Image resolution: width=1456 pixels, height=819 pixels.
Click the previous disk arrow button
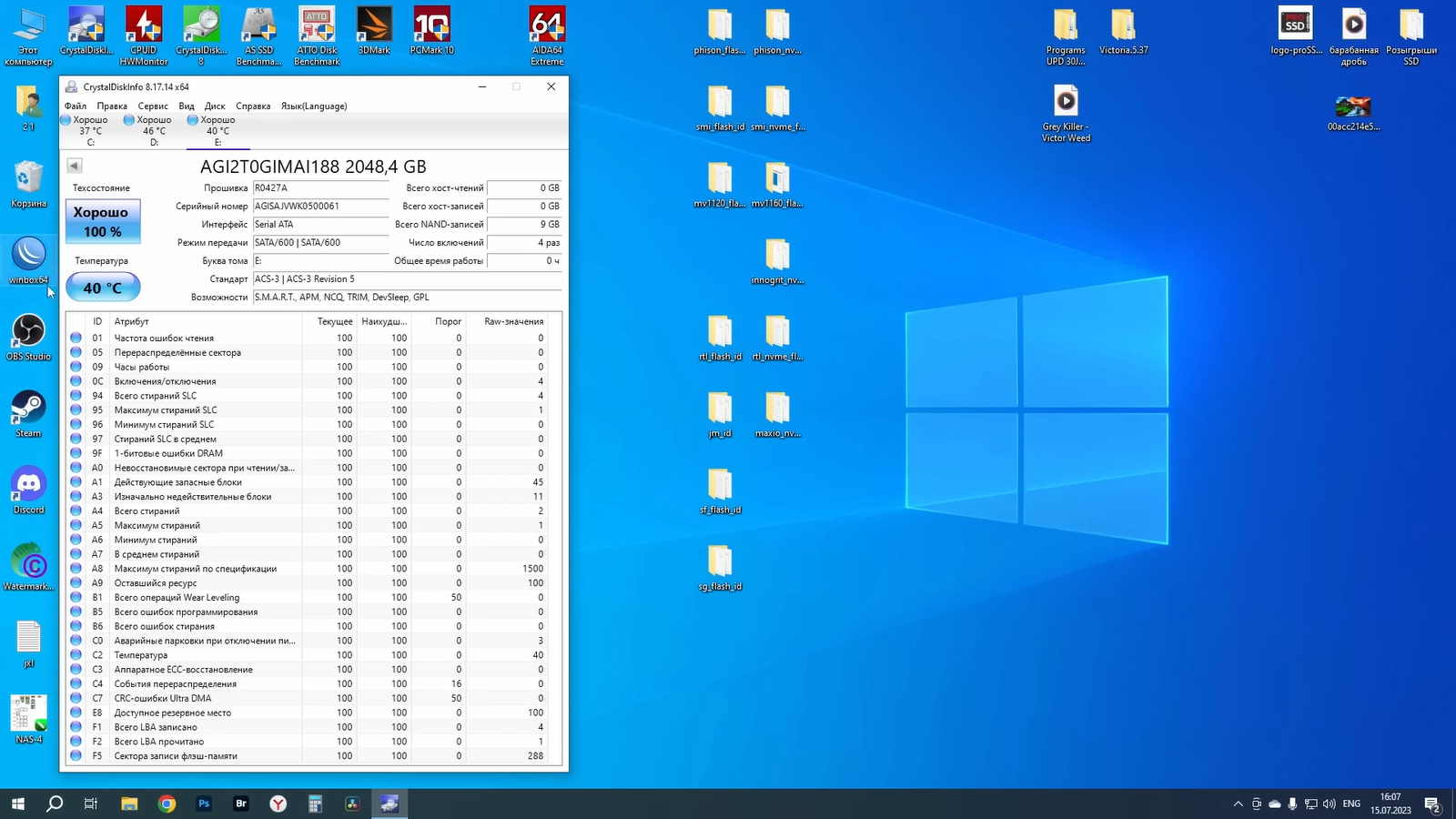(75, 166)
